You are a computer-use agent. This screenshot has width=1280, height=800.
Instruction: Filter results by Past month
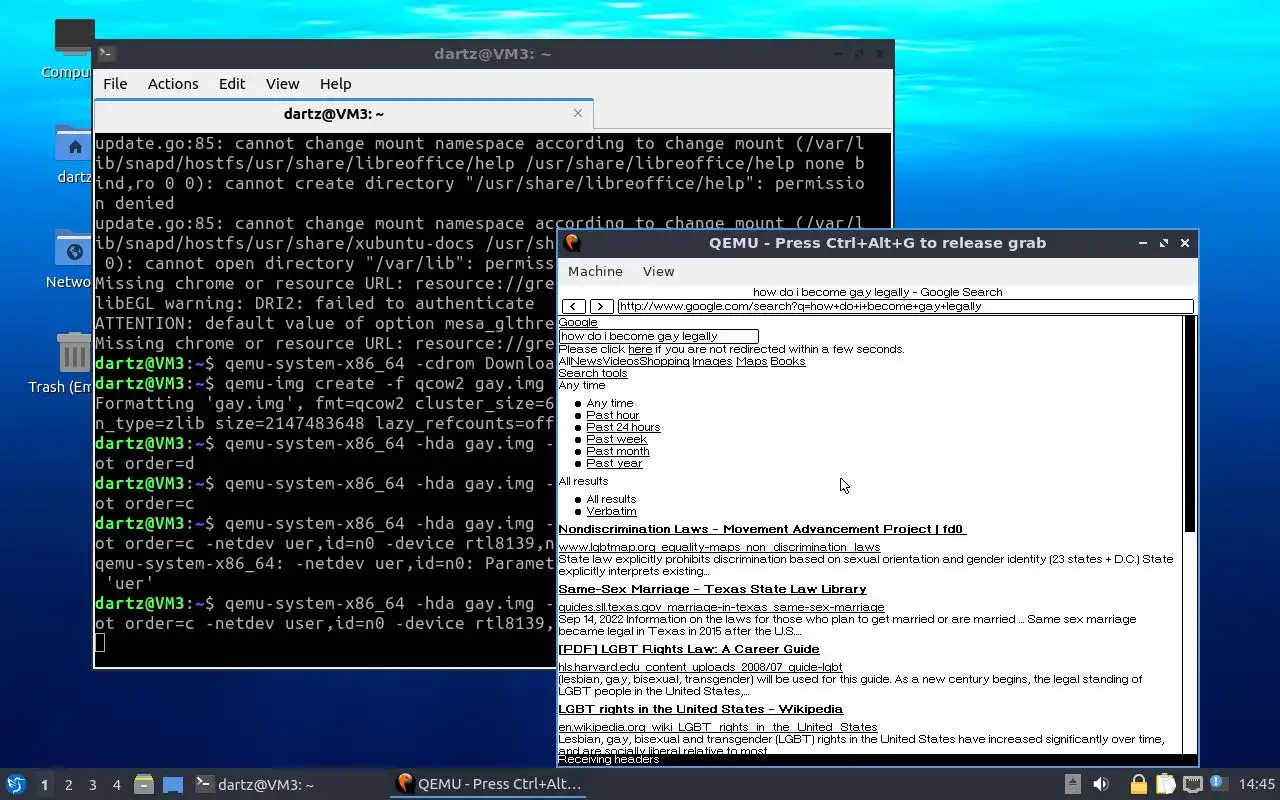point(618,451)
